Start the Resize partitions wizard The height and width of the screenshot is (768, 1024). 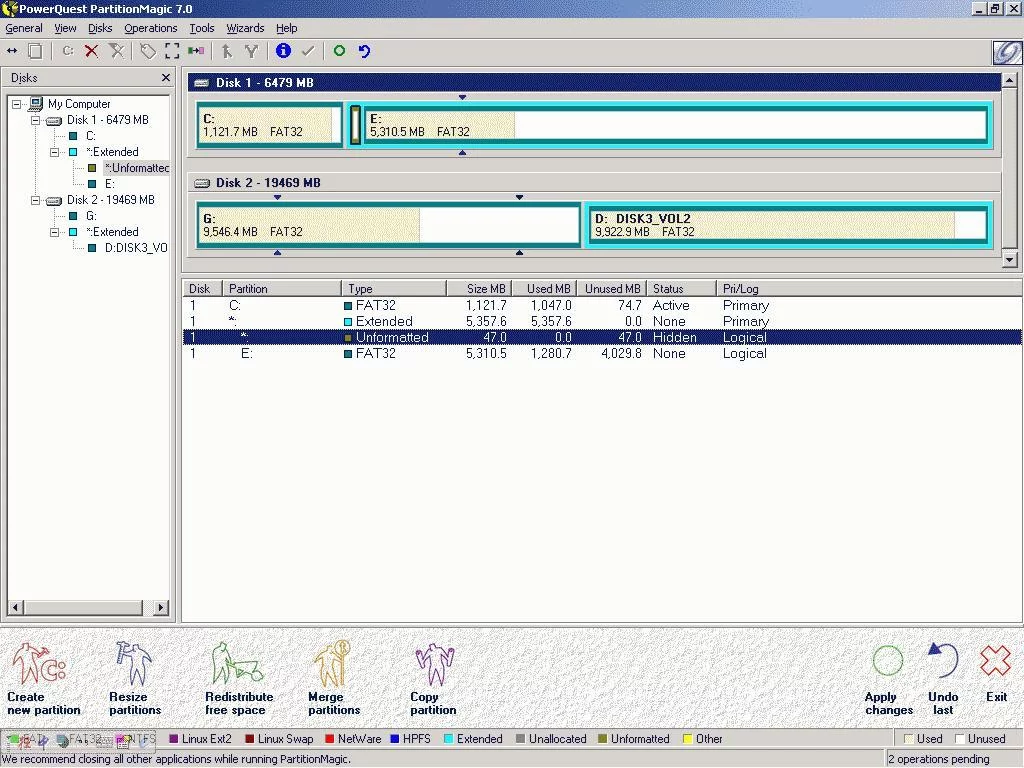click(135, 679)
